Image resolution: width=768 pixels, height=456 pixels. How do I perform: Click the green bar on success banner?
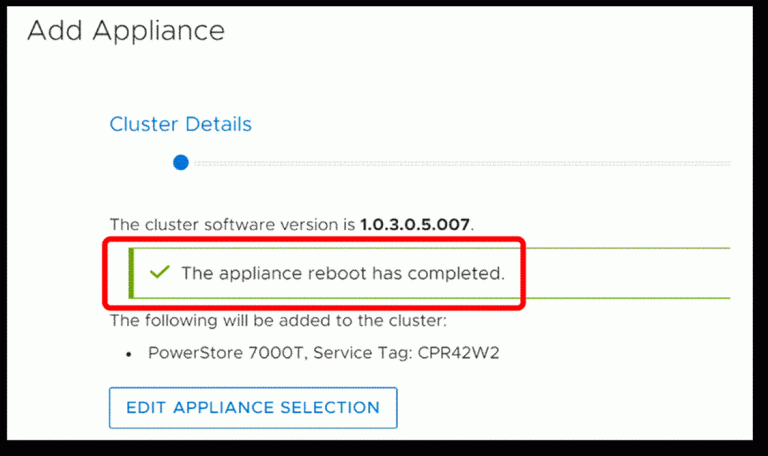pyautogui.click(x=131, y=273)
